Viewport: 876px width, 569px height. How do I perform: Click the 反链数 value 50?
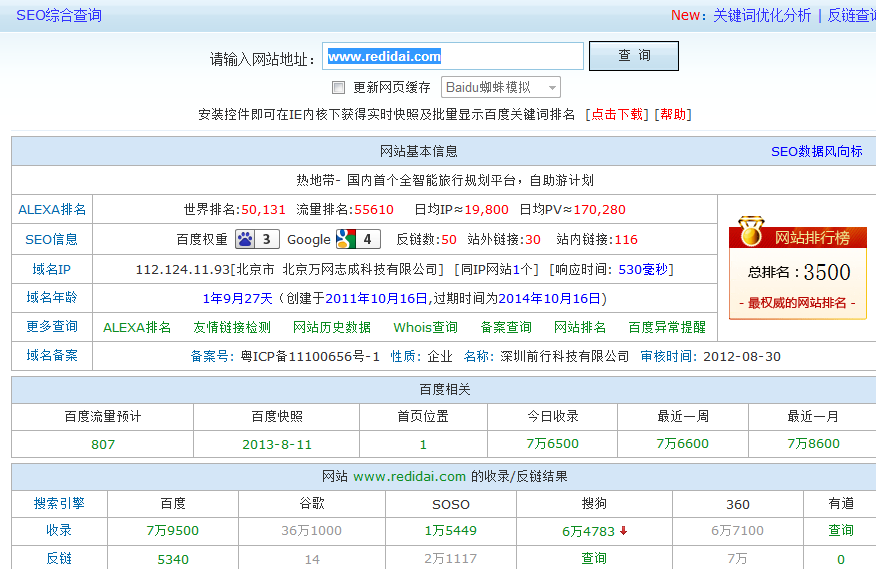449,240
